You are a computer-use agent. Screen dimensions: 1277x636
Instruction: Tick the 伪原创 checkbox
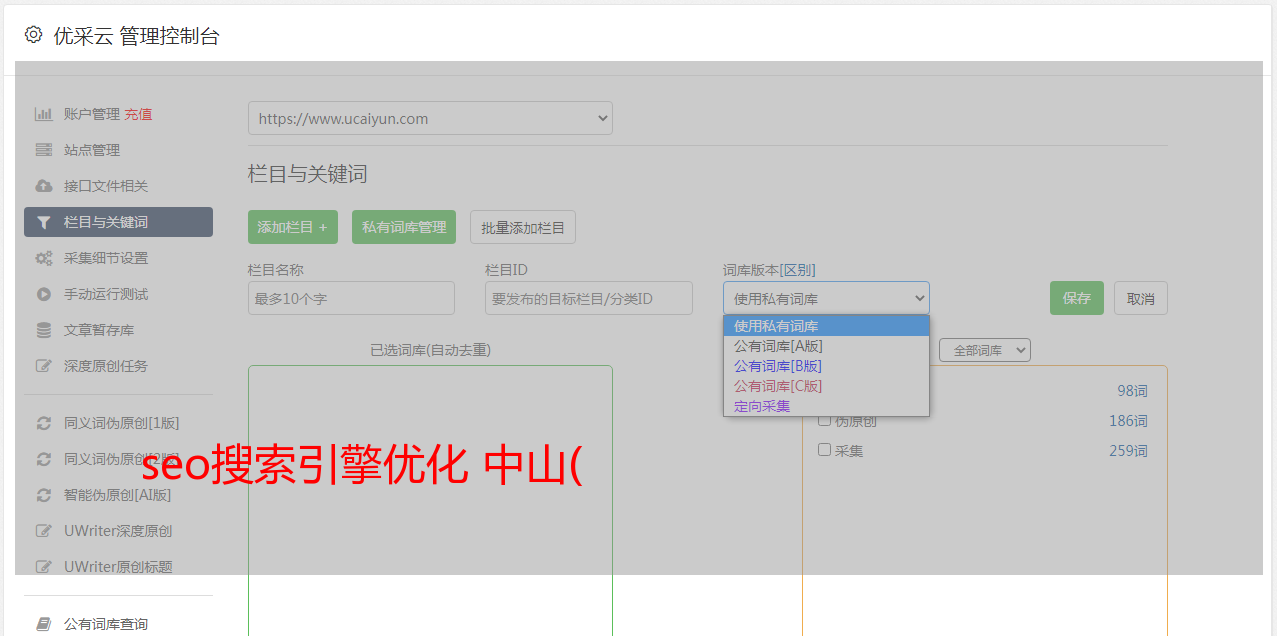pos(825,420)
